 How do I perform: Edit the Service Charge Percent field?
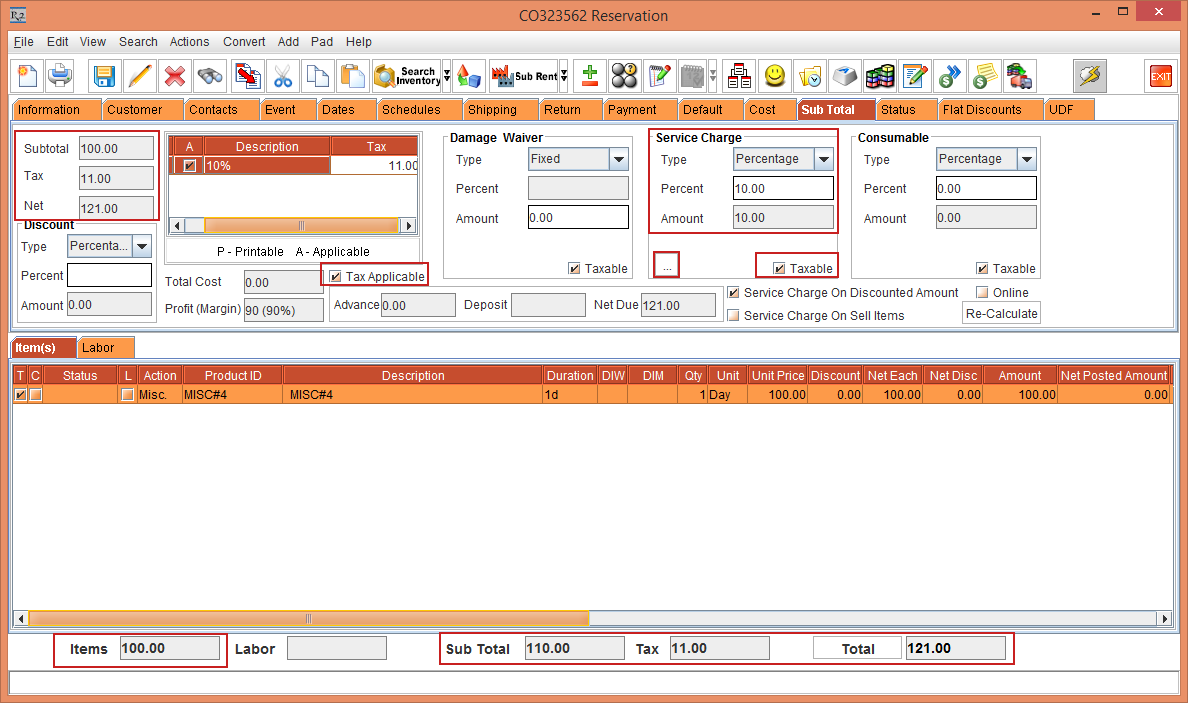pos(783,188)
